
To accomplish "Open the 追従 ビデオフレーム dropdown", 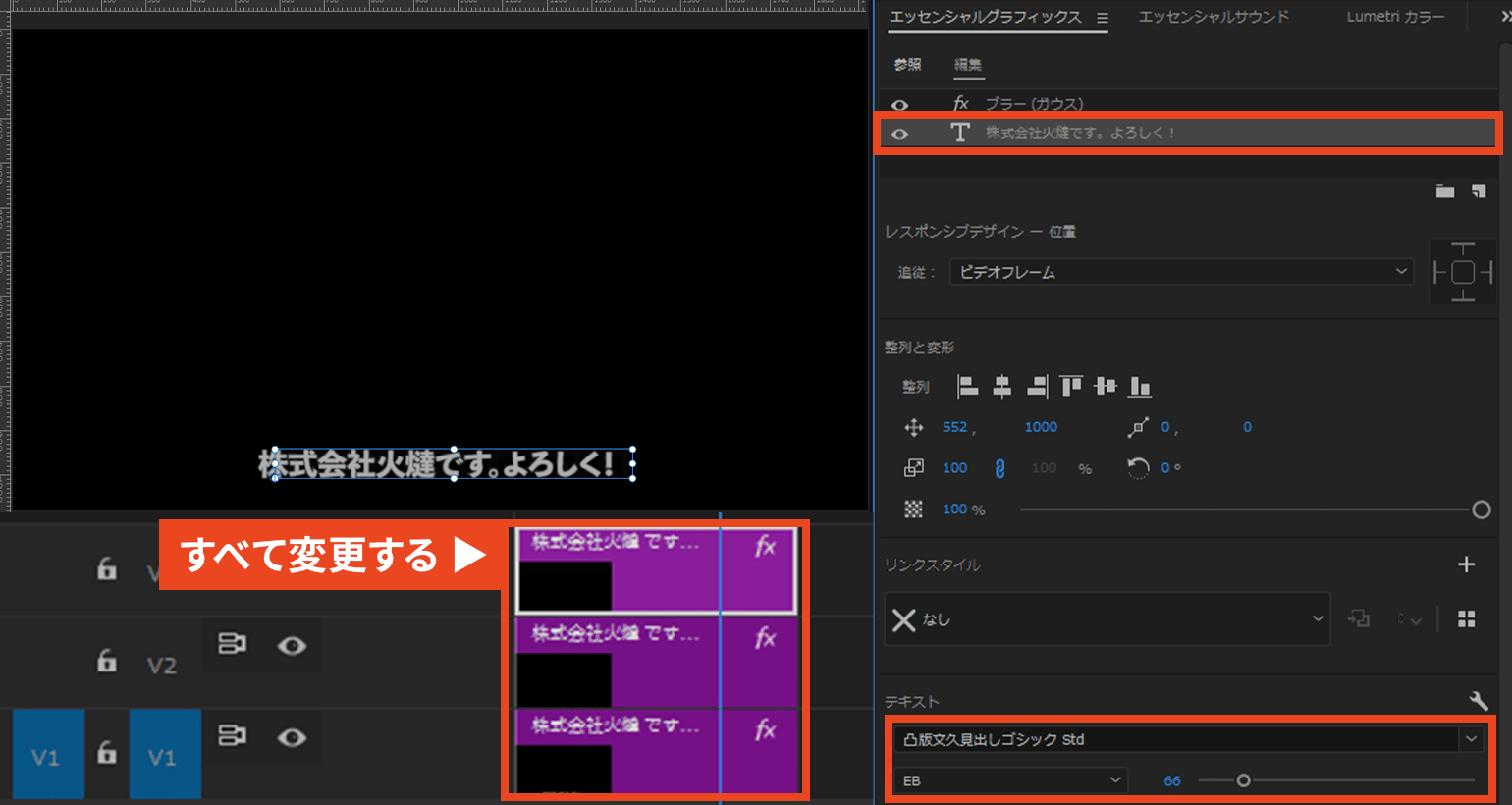I will coord(1182,272).
